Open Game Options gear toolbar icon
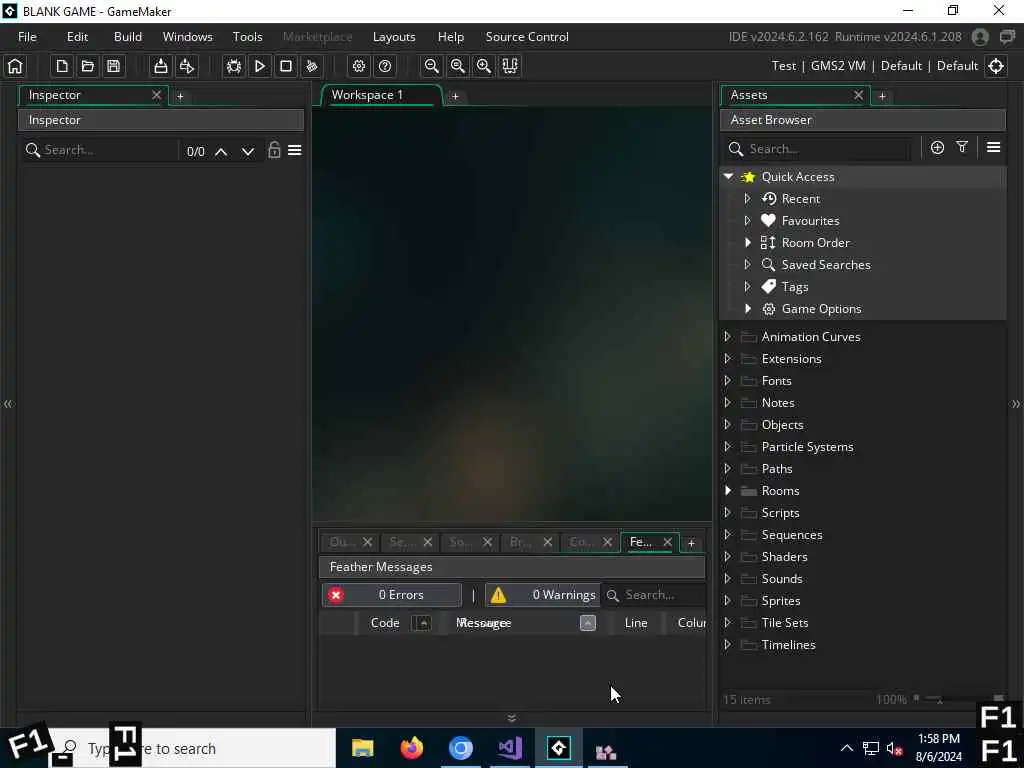 (359, 66)
